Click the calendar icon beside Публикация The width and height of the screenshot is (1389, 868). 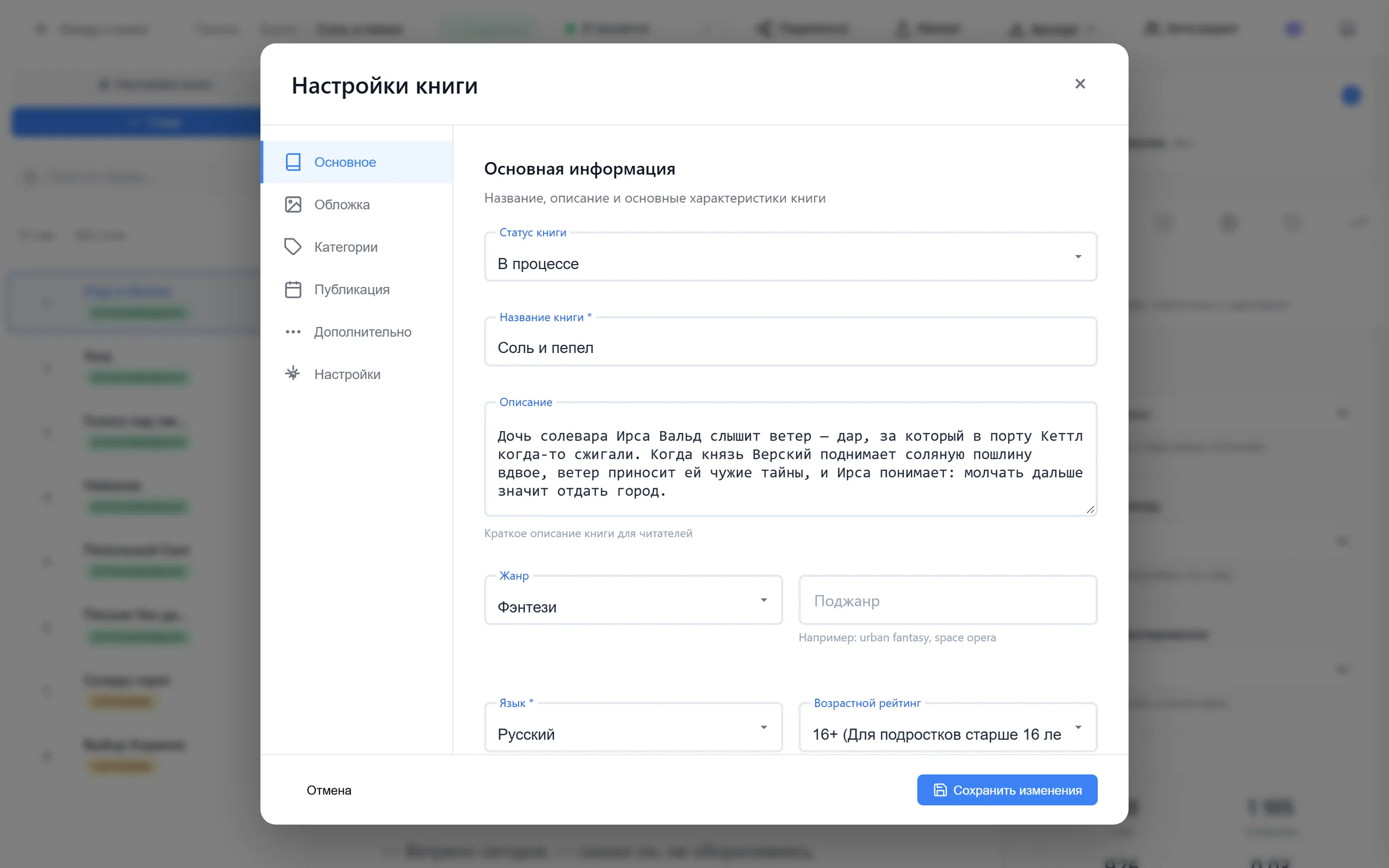click(293, 289)
